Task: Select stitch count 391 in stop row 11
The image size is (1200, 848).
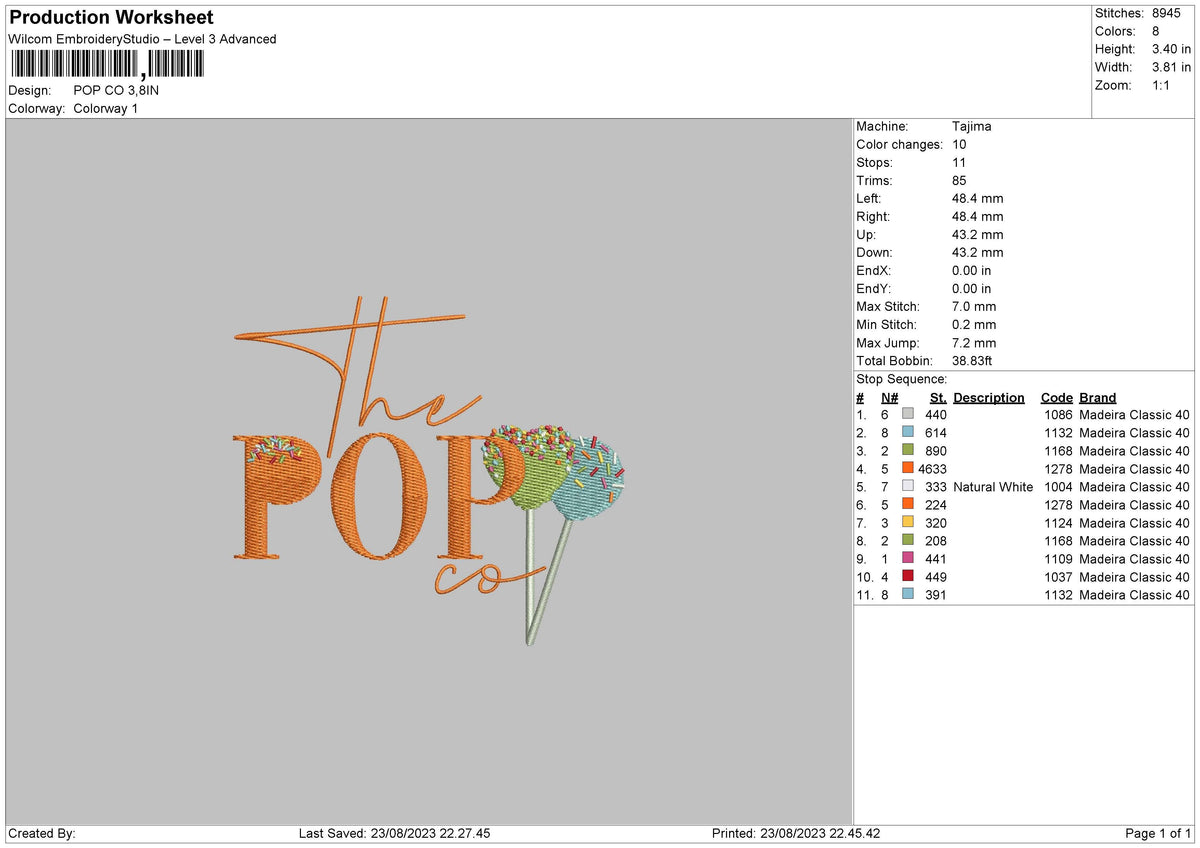Action: (936, 595)
